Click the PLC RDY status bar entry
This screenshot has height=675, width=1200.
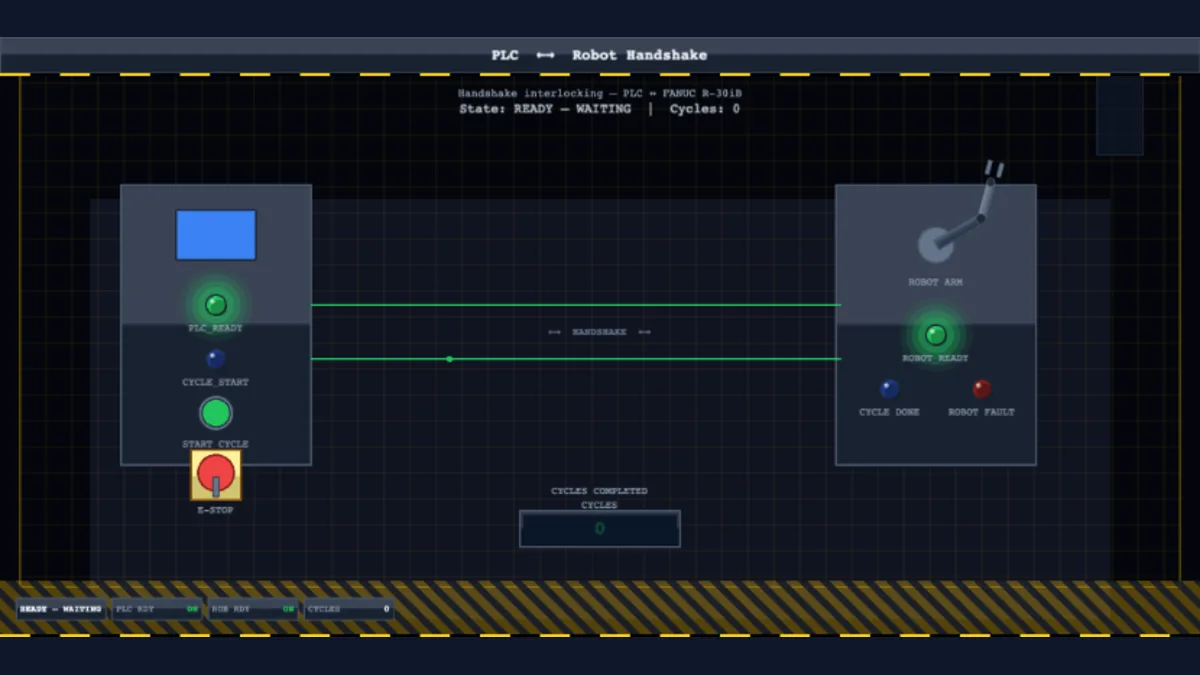(156, 609)
